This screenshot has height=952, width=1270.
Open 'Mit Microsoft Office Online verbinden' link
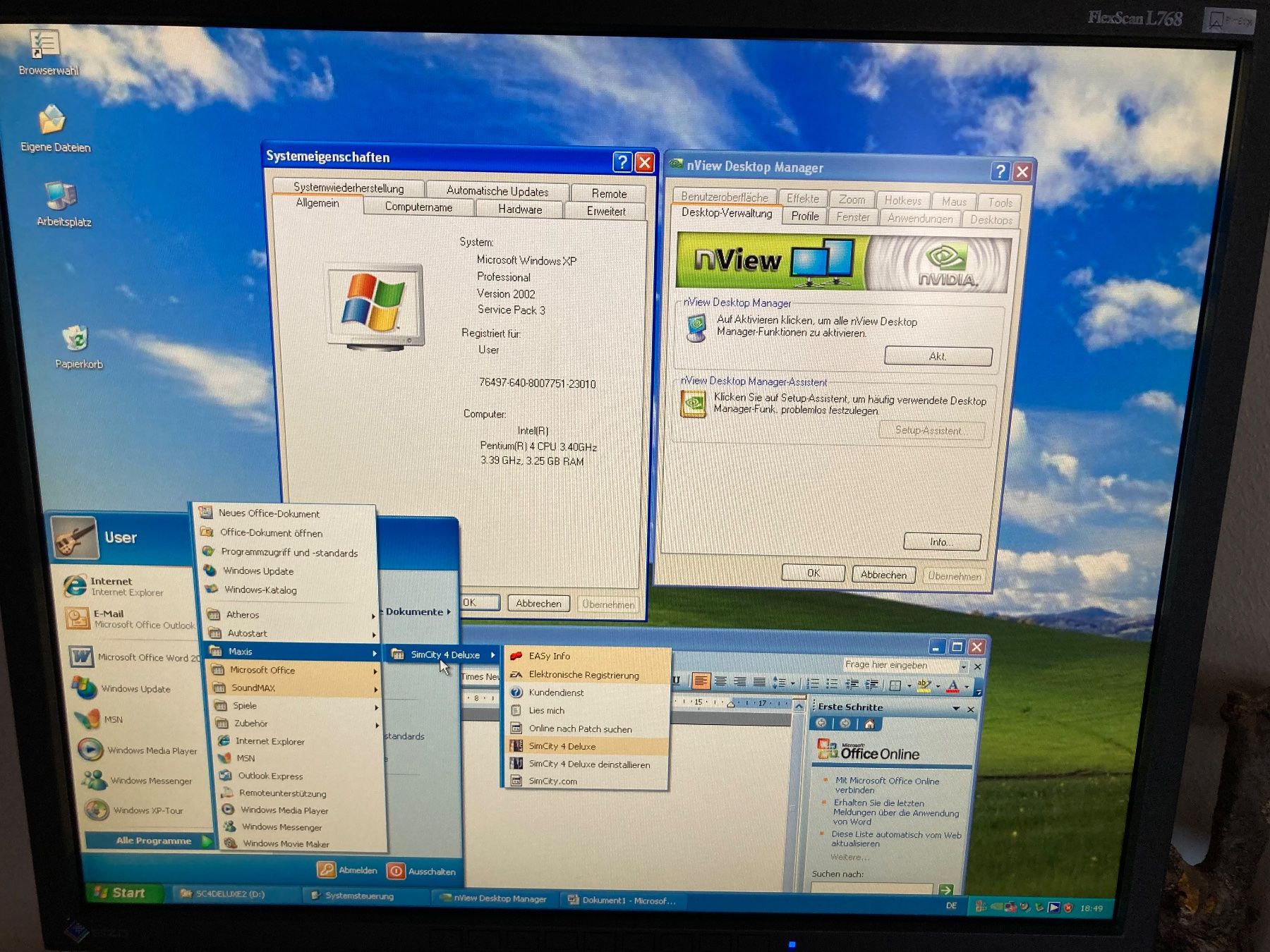[887, 785]
